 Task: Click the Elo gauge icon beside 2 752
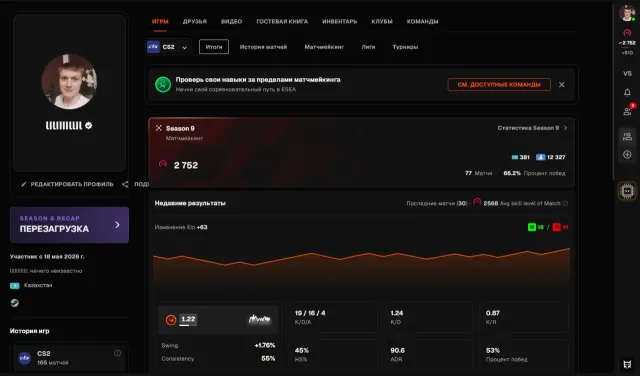coord(163,164)
